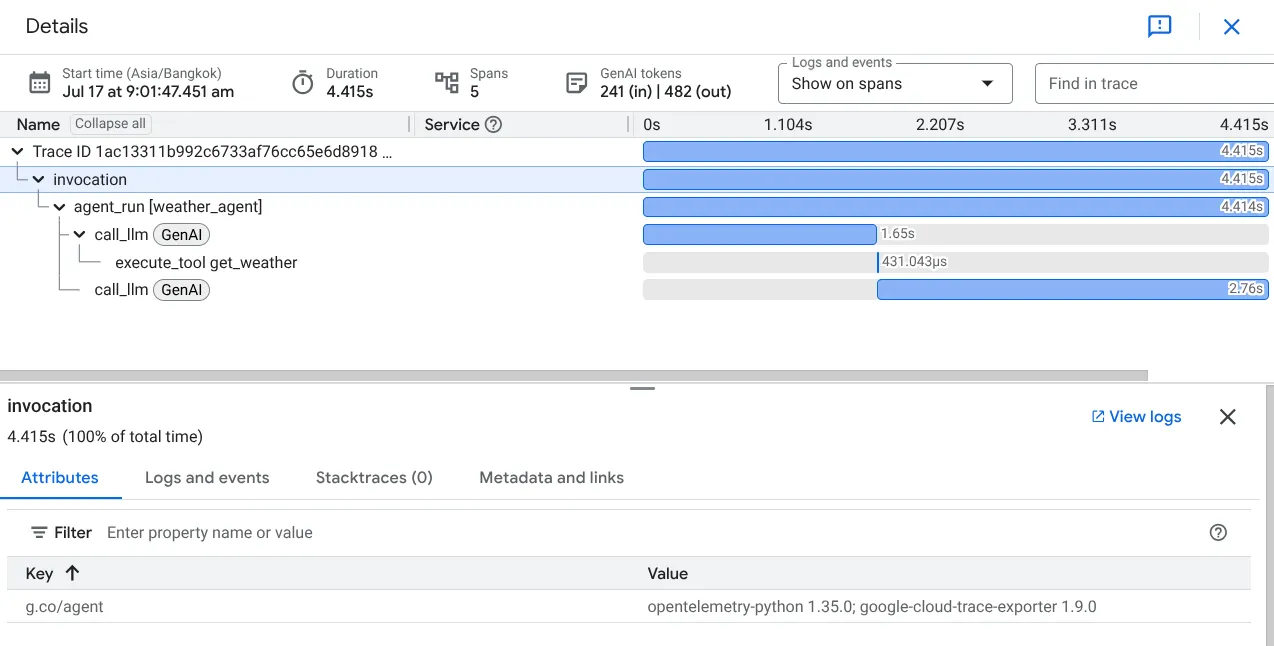Click the Duration stopwatch icon

(x=303, y=82)
